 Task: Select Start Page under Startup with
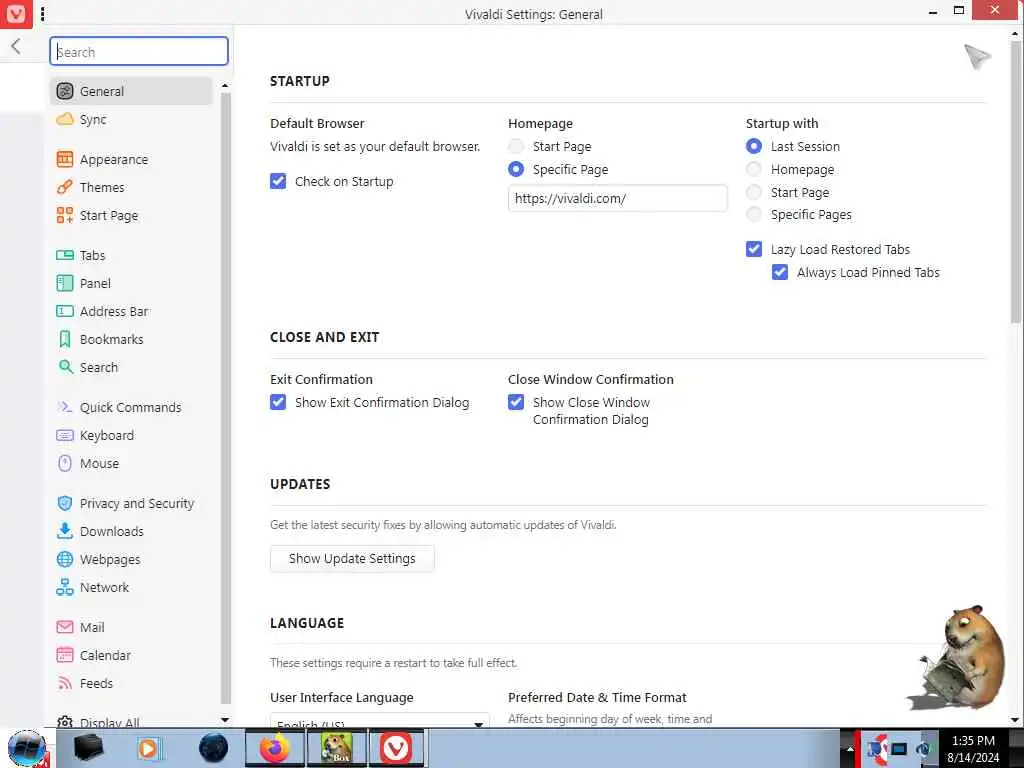pyautogui.click(x=754, y=193)
